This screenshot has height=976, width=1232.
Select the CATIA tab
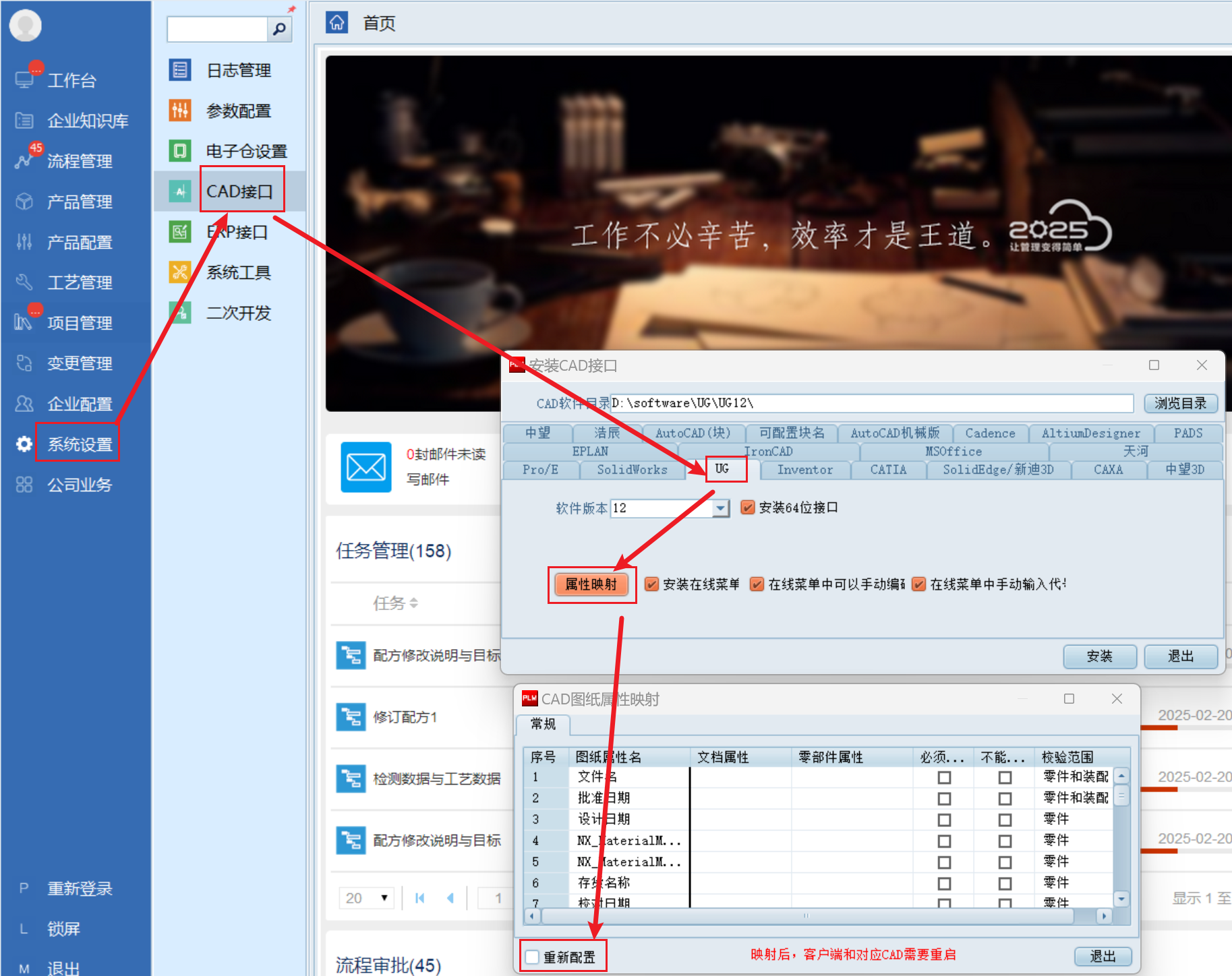(x=888, y=470)
